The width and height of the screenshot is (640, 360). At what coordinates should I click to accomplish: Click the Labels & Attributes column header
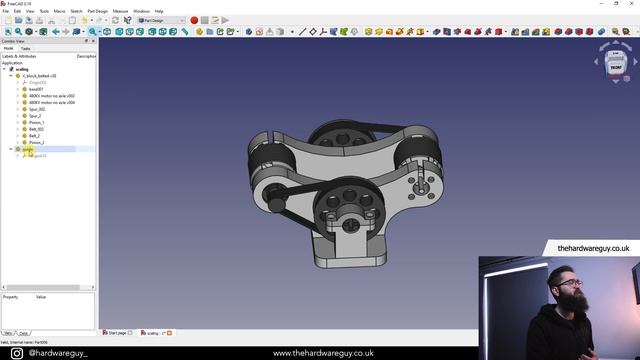click(19, 56)
